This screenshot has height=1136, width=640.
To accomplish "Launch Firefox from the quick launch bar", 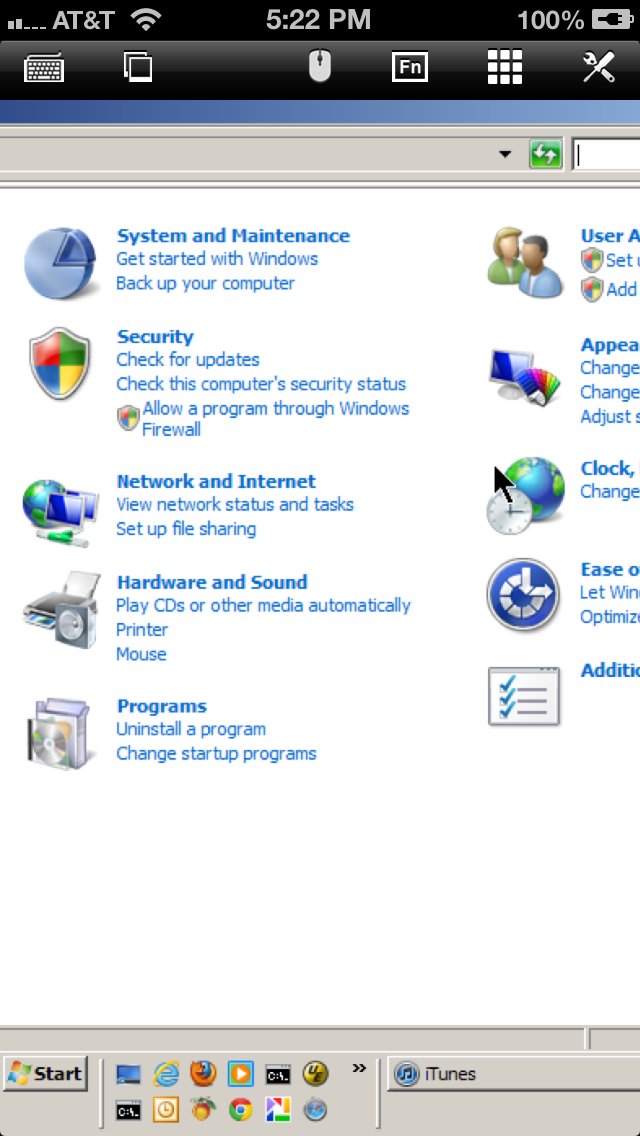I will [204, 1073].
